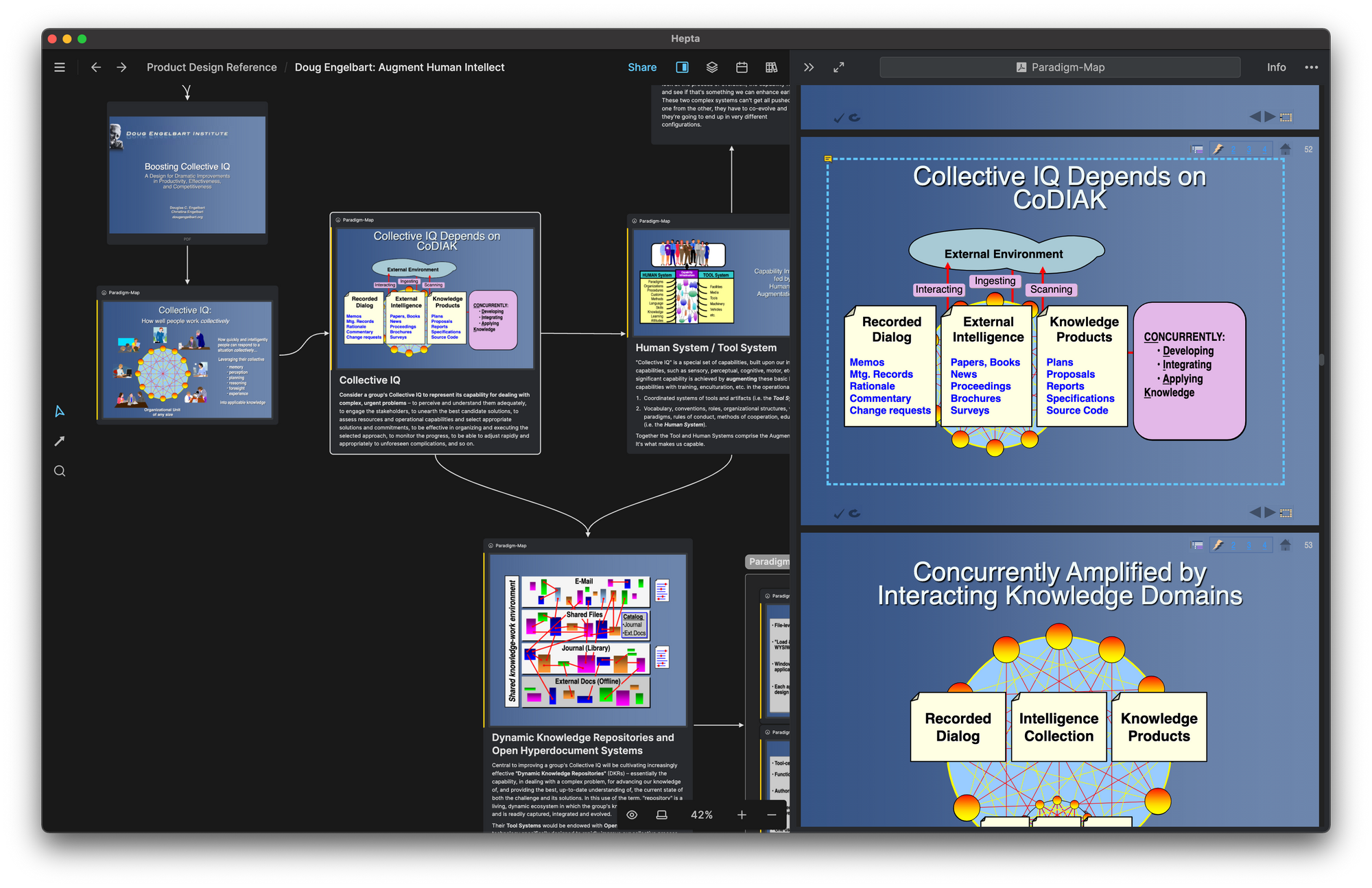Select the arrow pointer tool
This screenshot has width=1372, height=888.
pyautogui.click(x=60, y=411)
